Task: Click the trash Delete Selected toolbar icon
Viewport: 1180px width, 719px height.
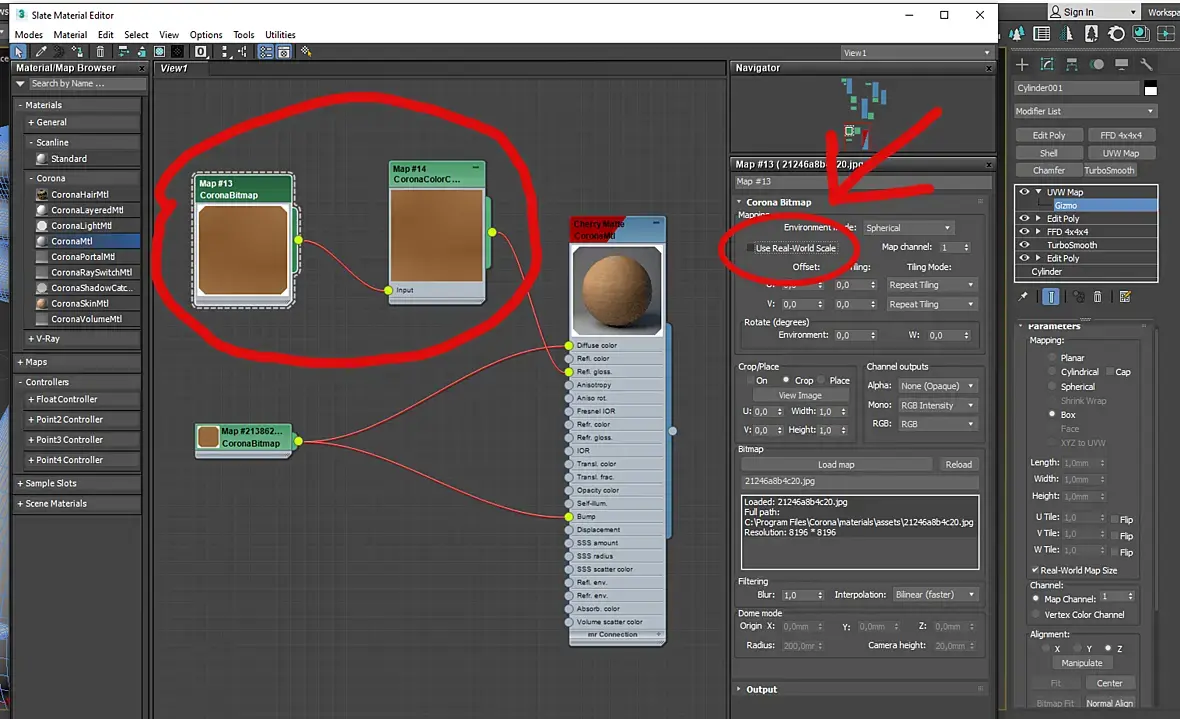Action: pyautogui.click(x=100, y=51)
